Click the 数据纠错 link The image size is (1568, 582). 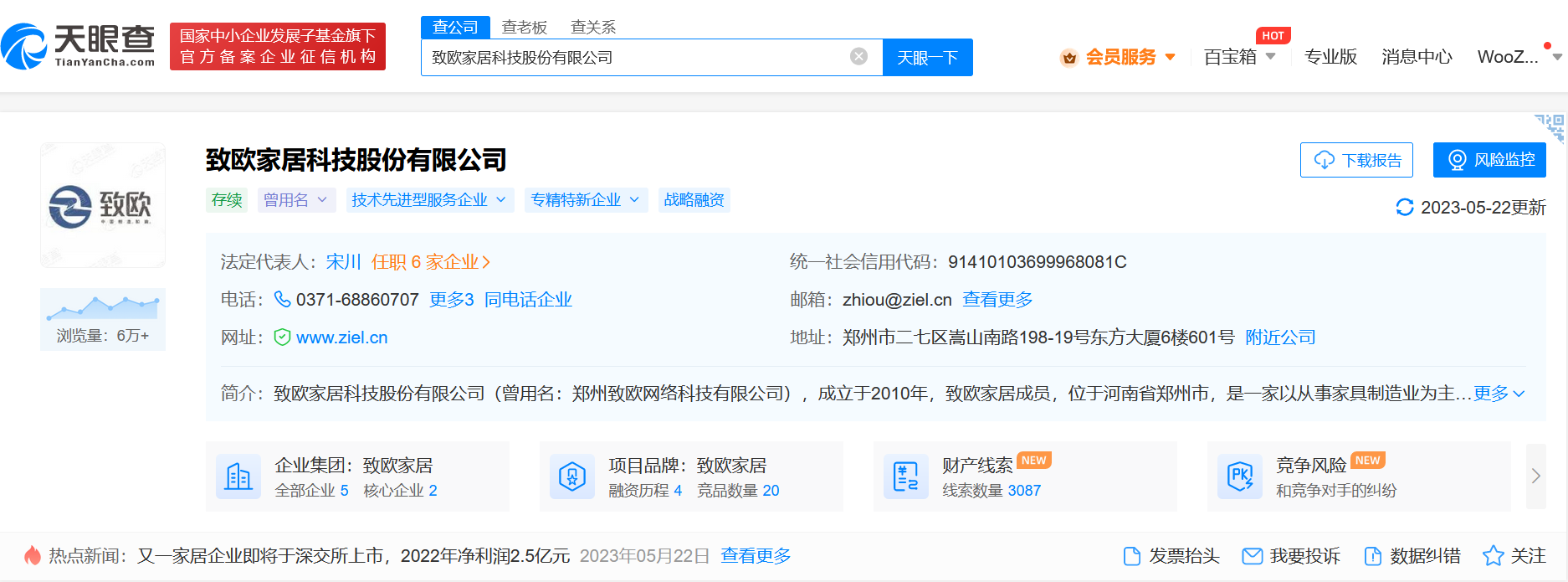(1412, 556)
